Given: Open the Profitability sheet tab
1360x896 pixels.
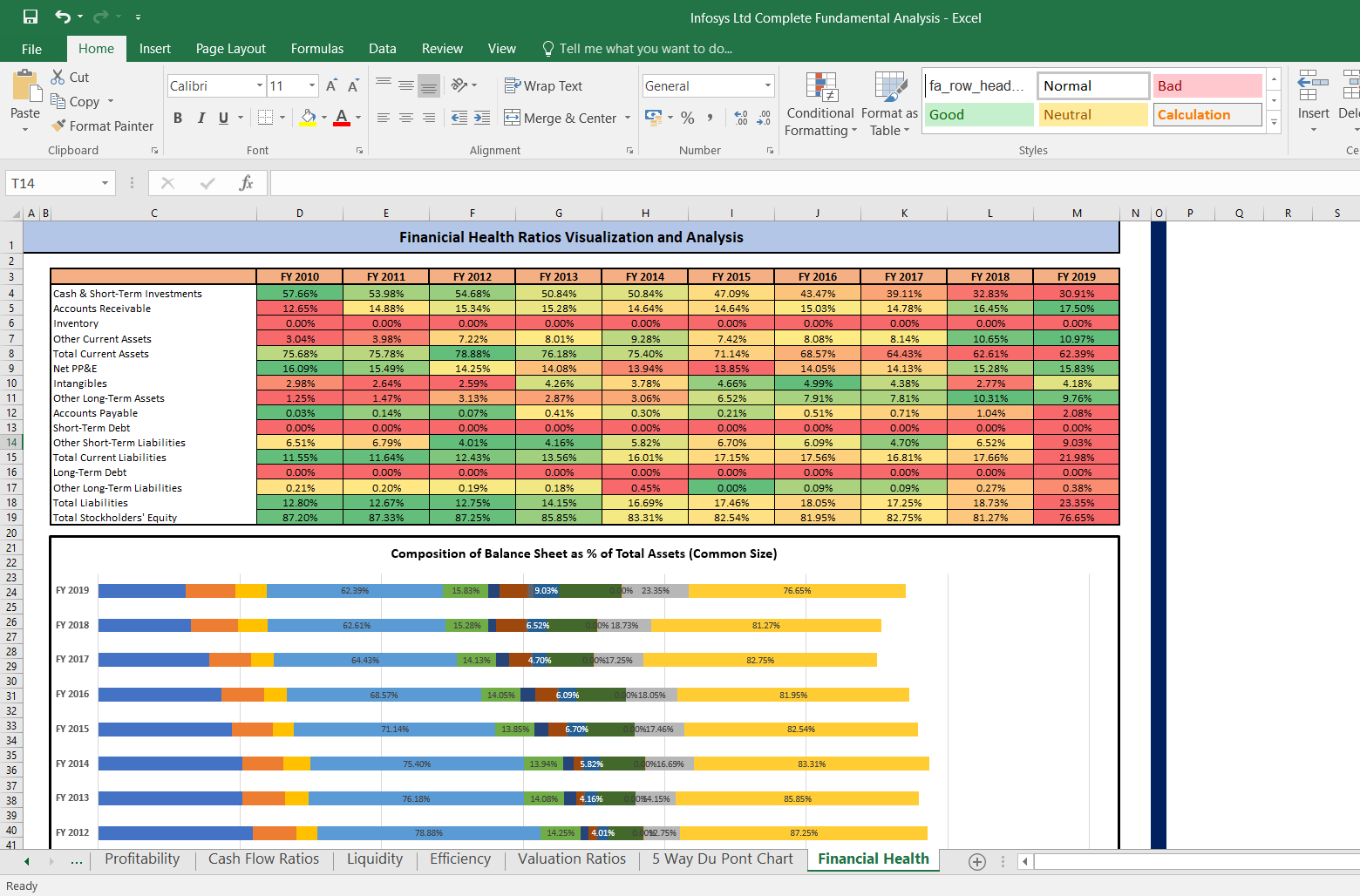Looking at the screenshot, I should tap(142, 859).
